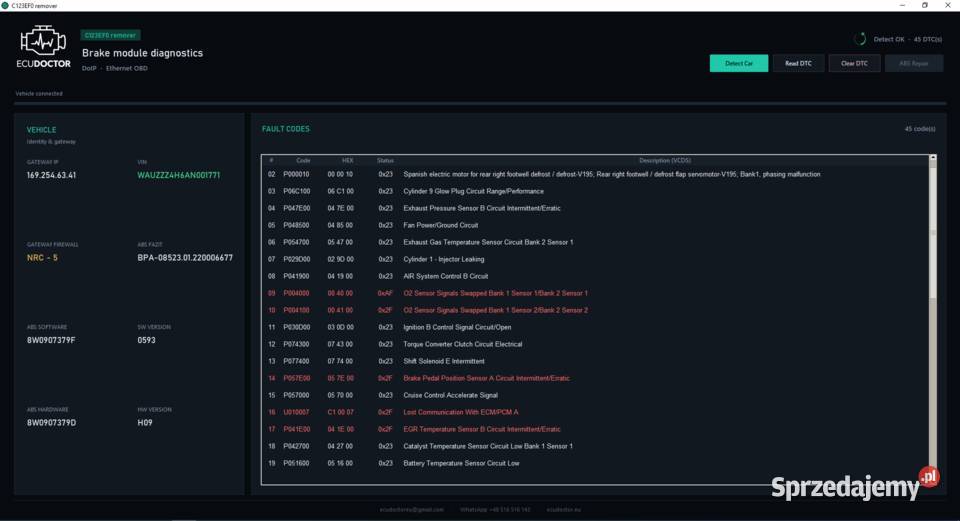The image size is (960, 521).
Task: Click gateway IP 169.254.63.41
Action: pos(51,175)
